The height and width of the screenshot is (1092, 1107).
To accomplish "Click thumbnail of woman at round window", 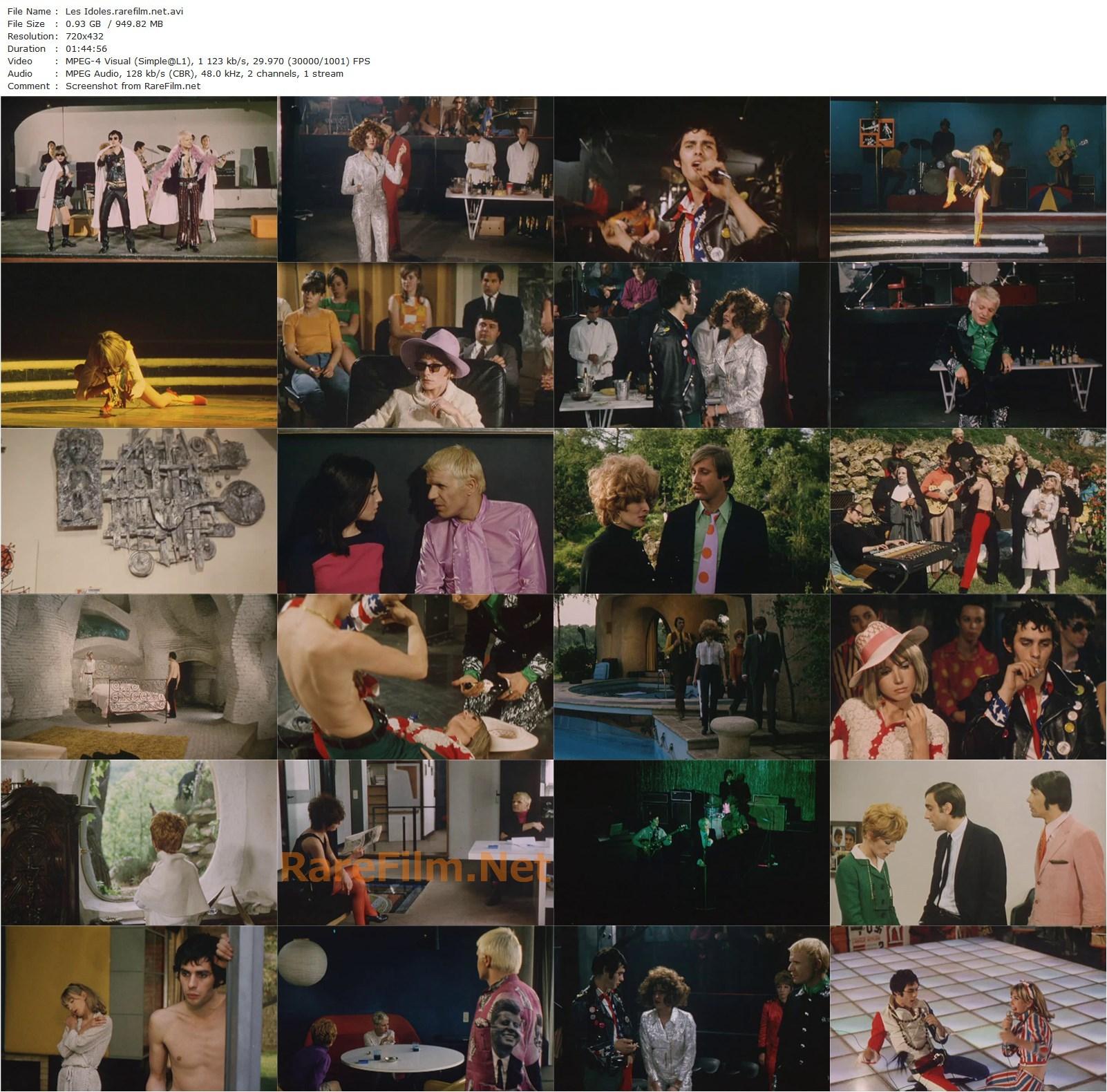I will pyautogui.click(x=139, y=842).
